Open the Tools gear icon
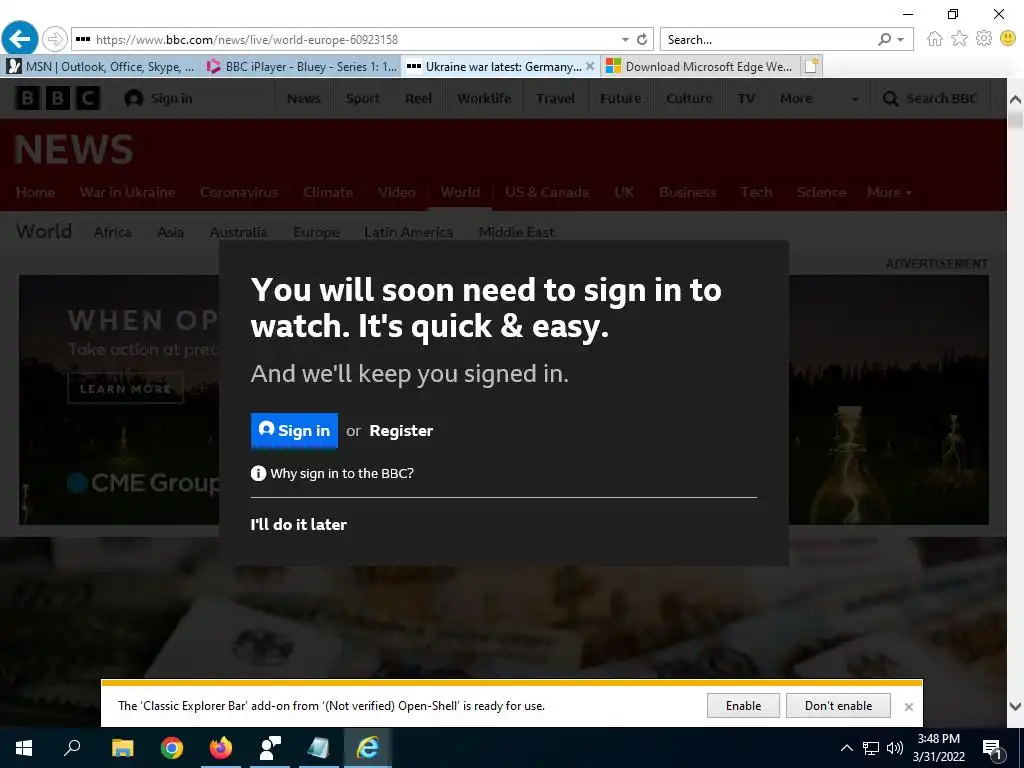Screen dimensions: 1024x768 pyautogui.click(x=984, y=39)
